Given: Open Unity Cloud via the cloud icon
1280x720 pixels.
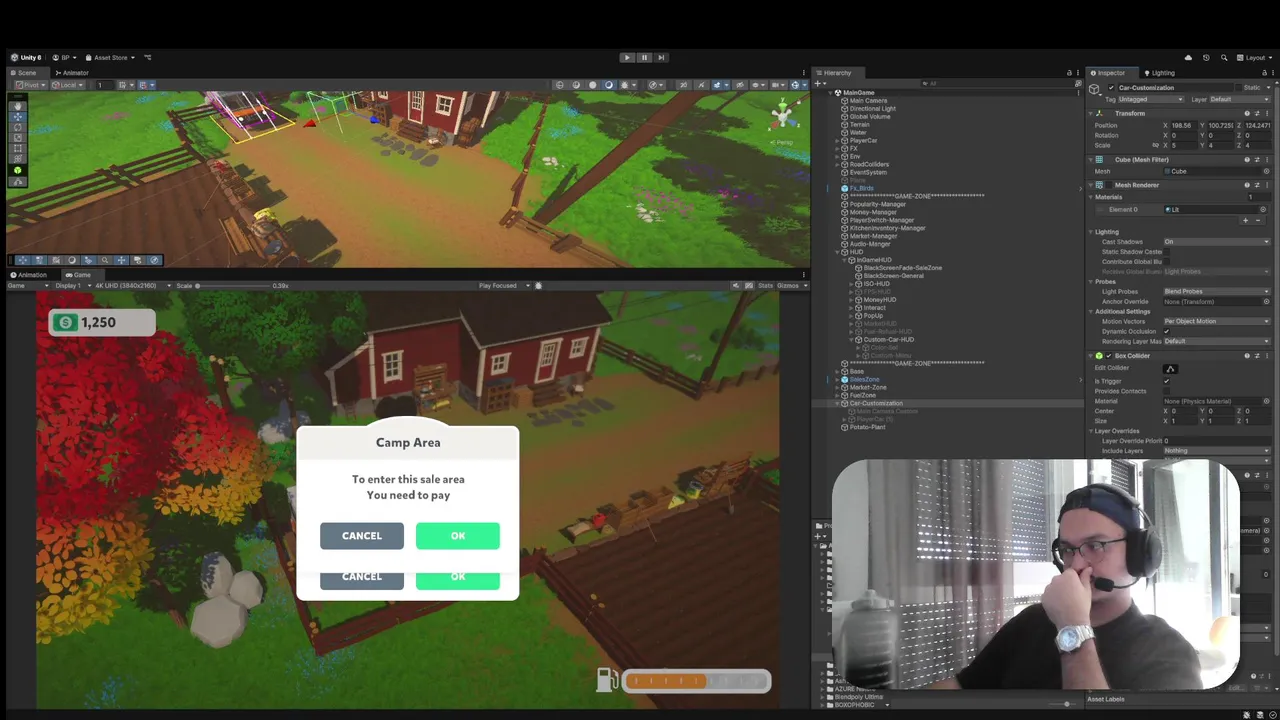Looking at the screenshot, I should click(x=1188, y=58).
